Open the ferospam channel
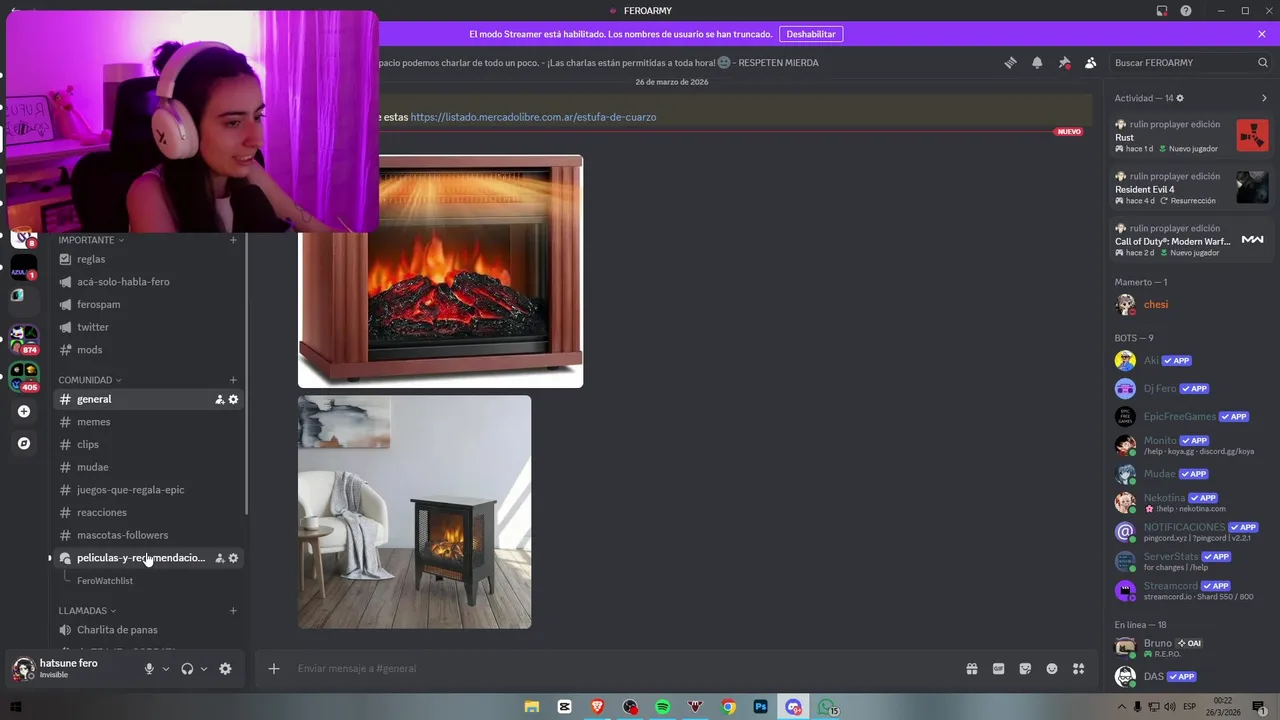 click(x=148, y=304)
